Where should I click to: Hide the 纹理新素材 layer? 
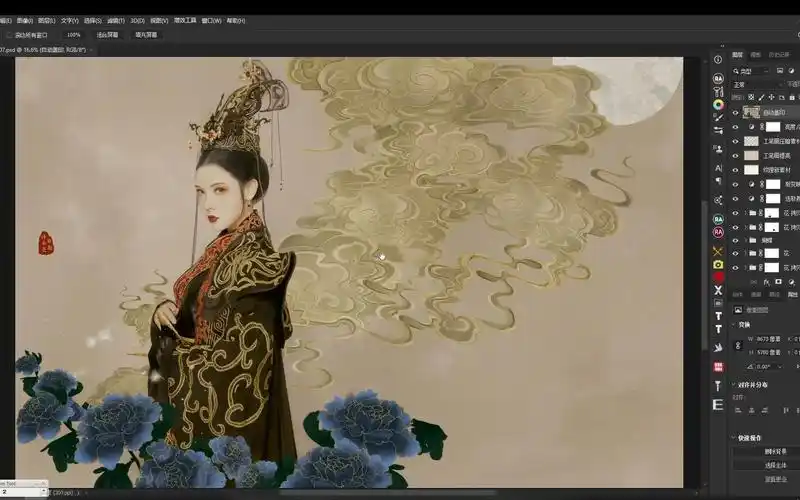pos(735,170)
